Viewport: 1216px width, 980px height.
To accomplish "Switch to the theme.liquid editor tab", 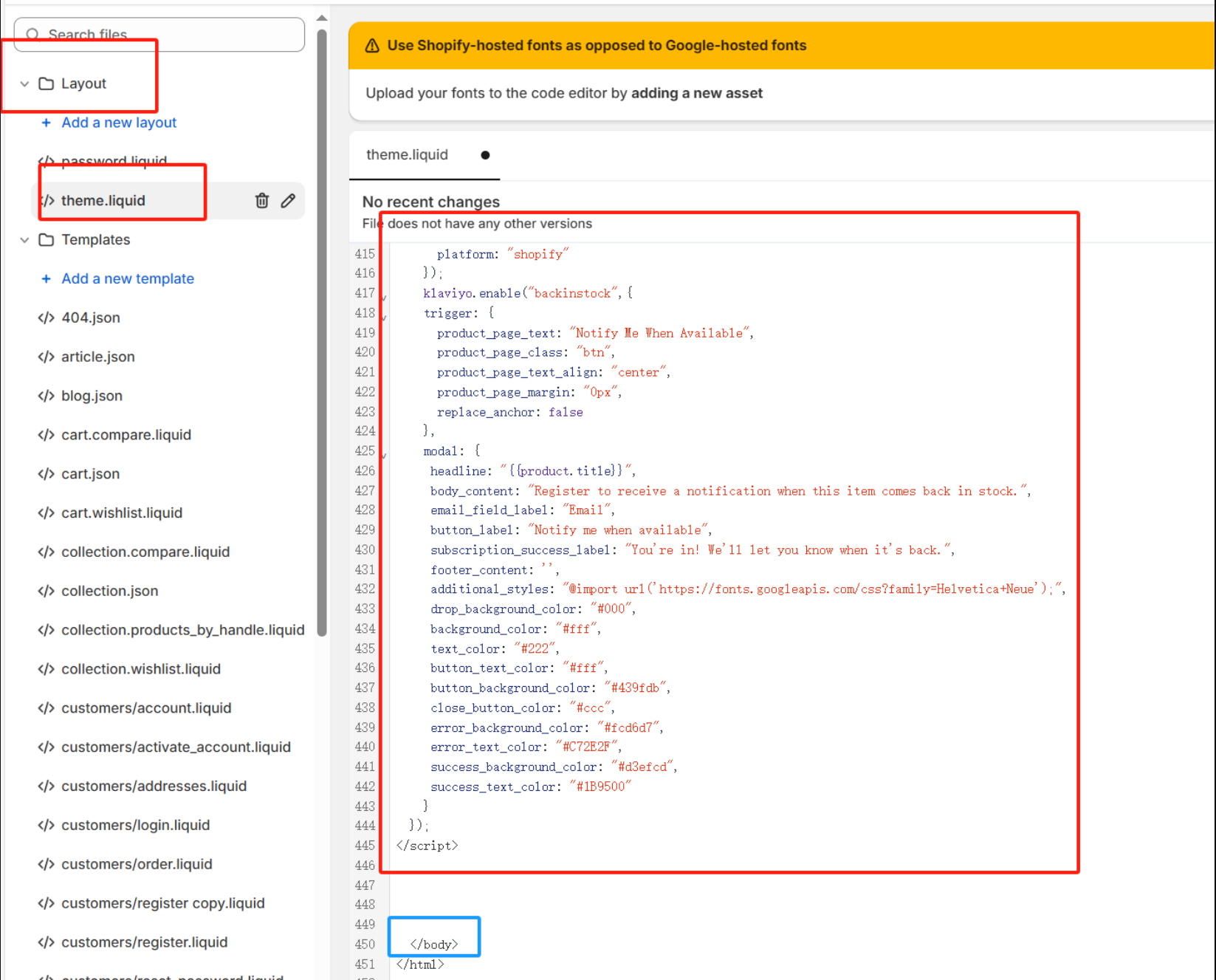I will [407, 155].
